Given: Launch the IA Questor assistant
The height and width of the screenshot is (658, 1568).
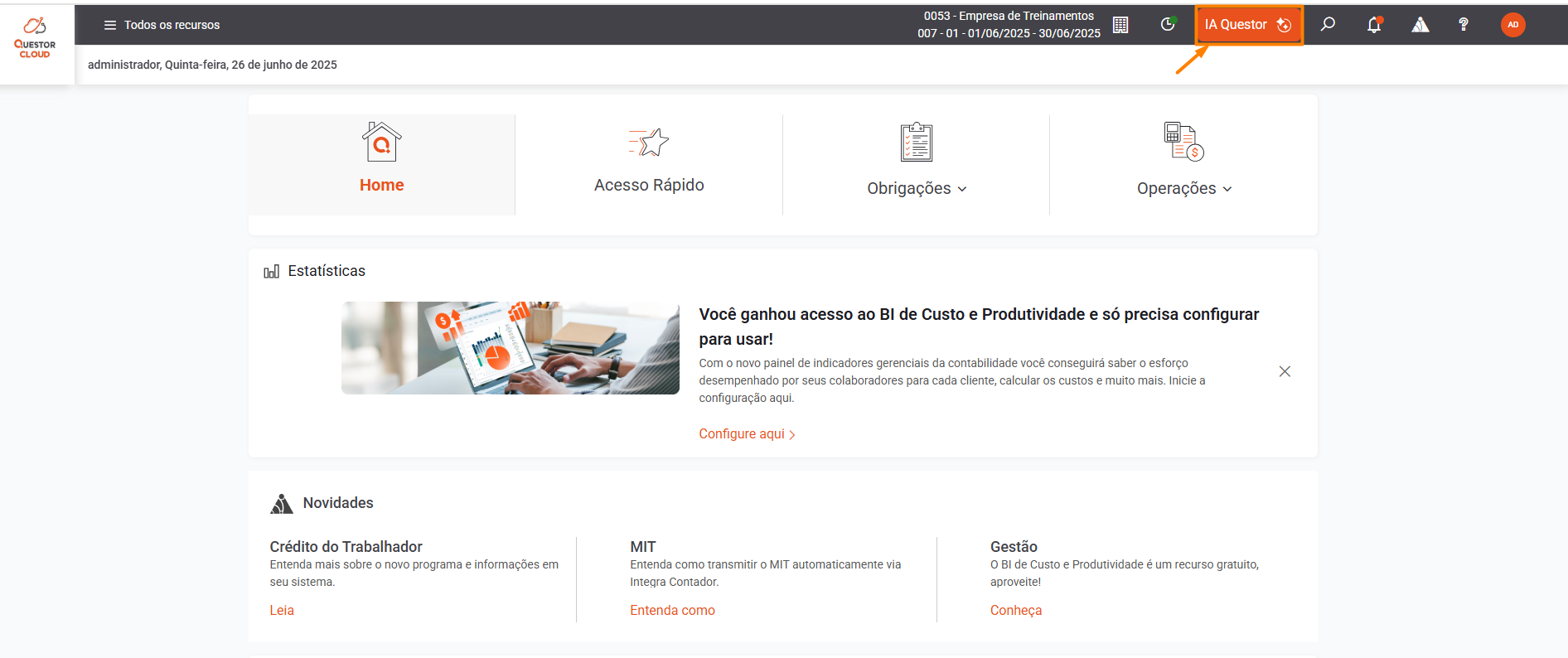Looking at the screenshot, I should point(1247,25).
